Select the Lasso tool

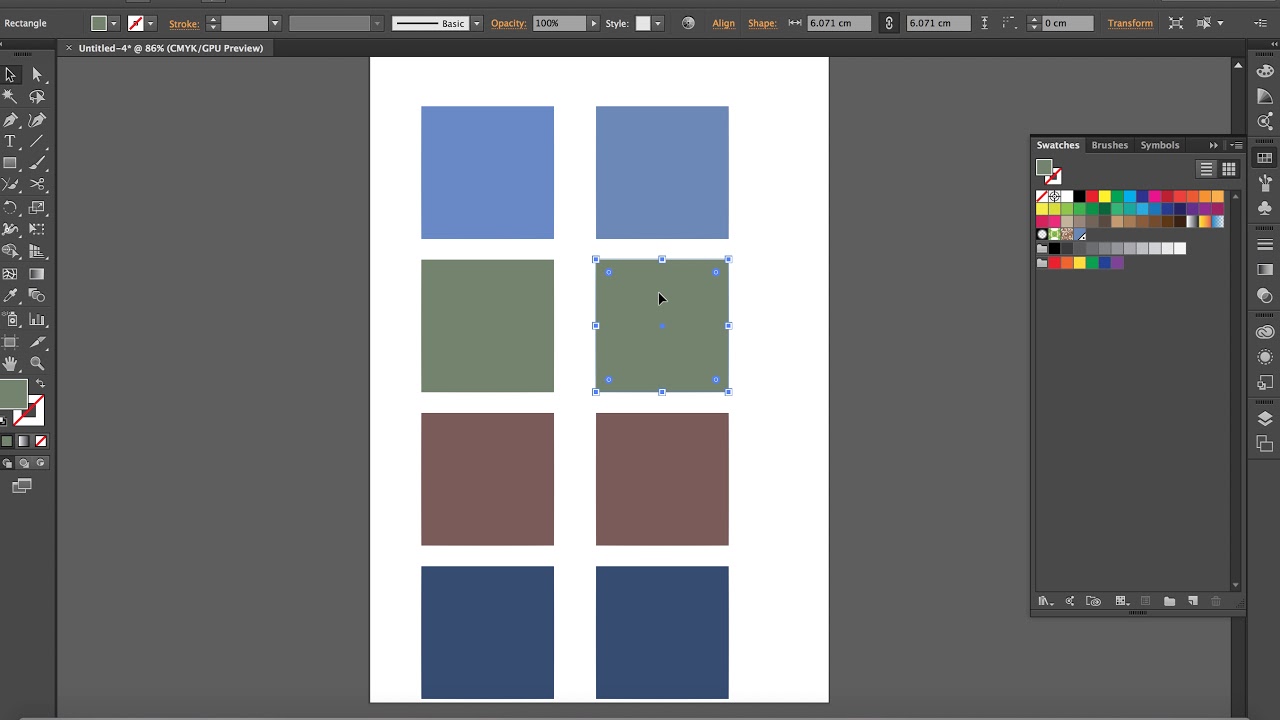37,97
